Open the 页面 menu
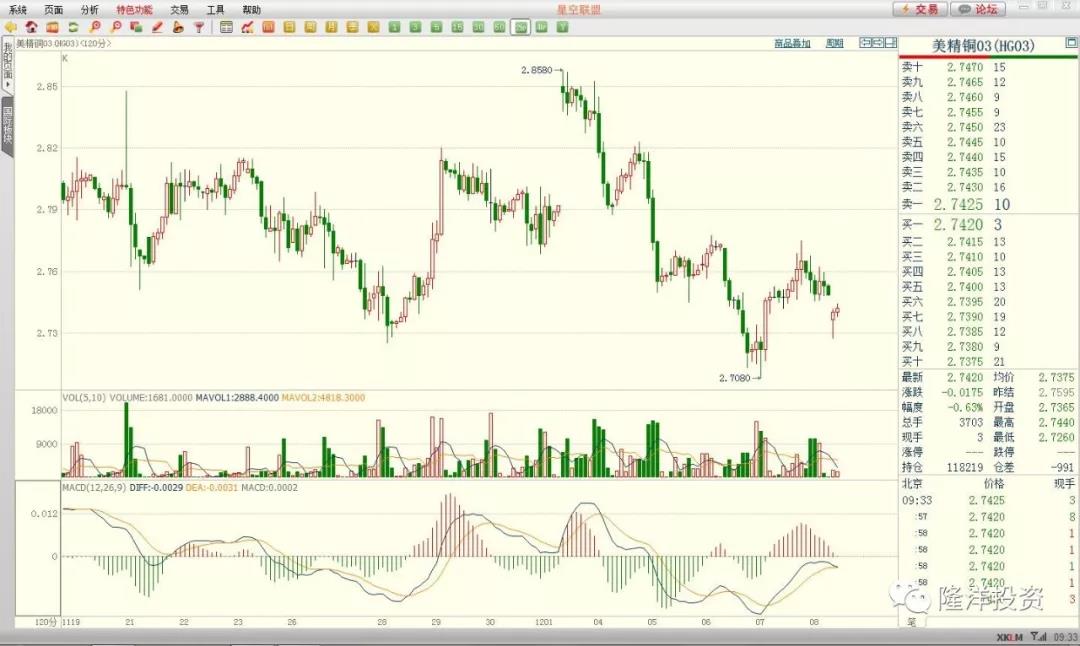The image size is (1080, 646). pyautogui.click(x=54, y=10)
